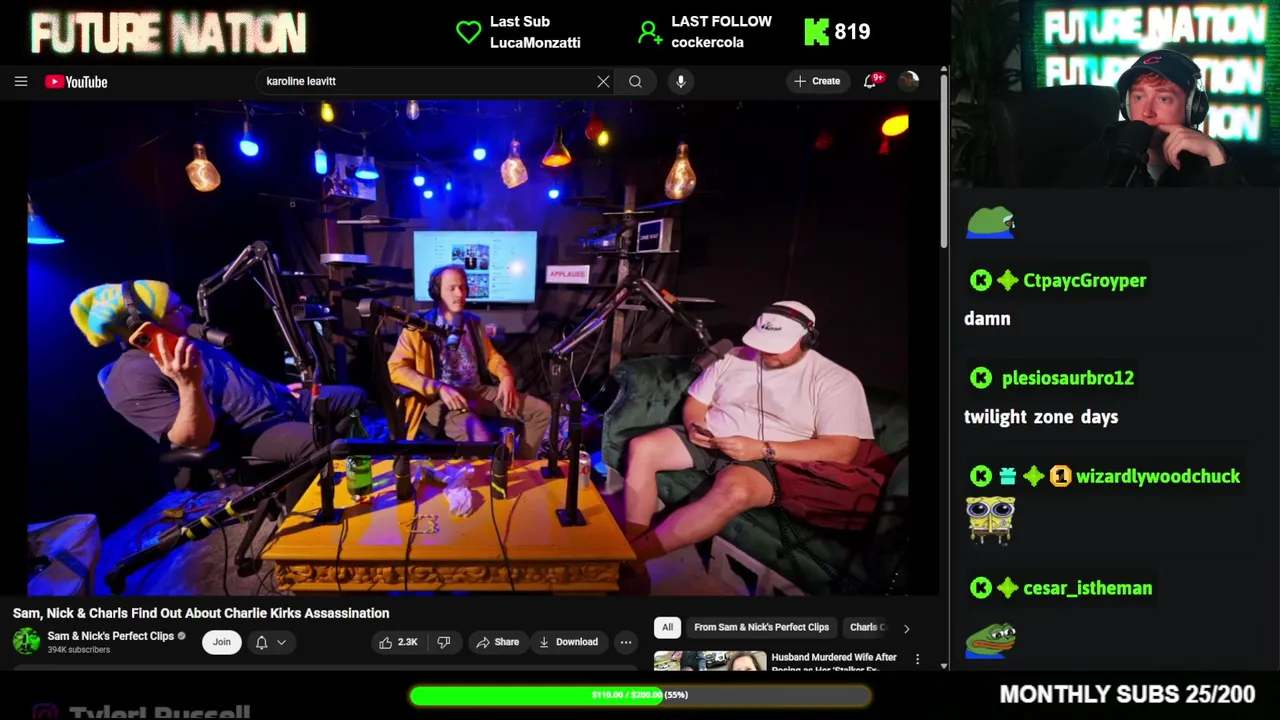1280x720 pixels.
Task: Click the video player area
Action: pos(468,348)
